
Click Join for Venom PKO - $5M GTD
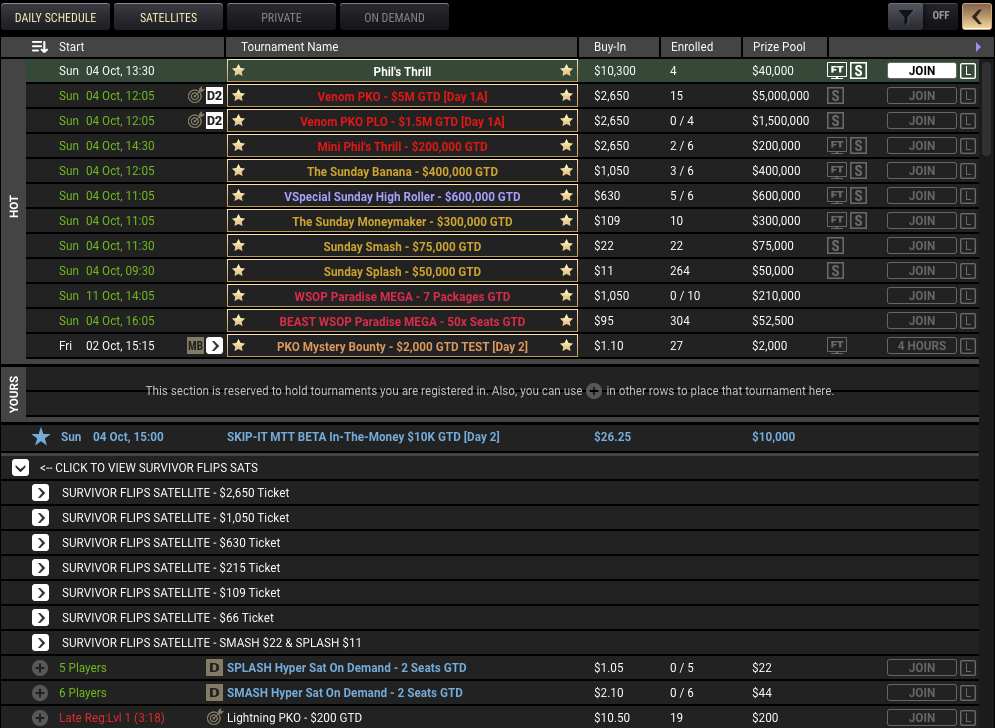(x=921, y=96)
